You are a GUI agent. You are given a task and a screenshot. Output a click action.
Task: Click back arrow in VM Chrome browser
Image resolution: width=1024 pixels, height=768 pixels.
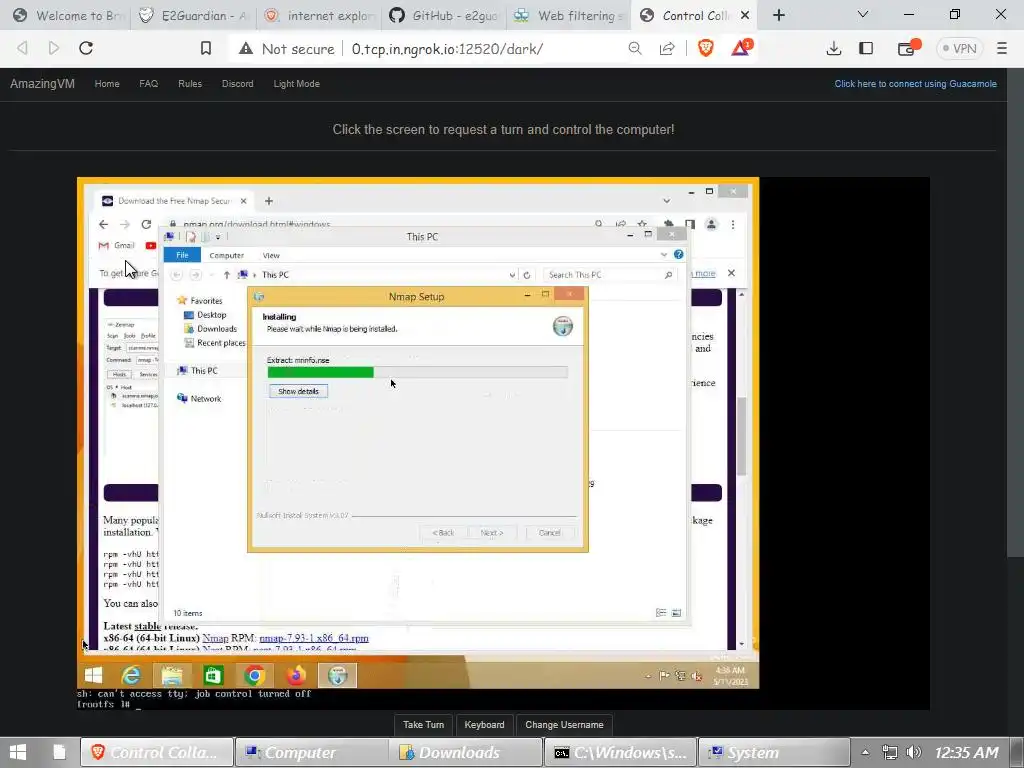[103, 224]
